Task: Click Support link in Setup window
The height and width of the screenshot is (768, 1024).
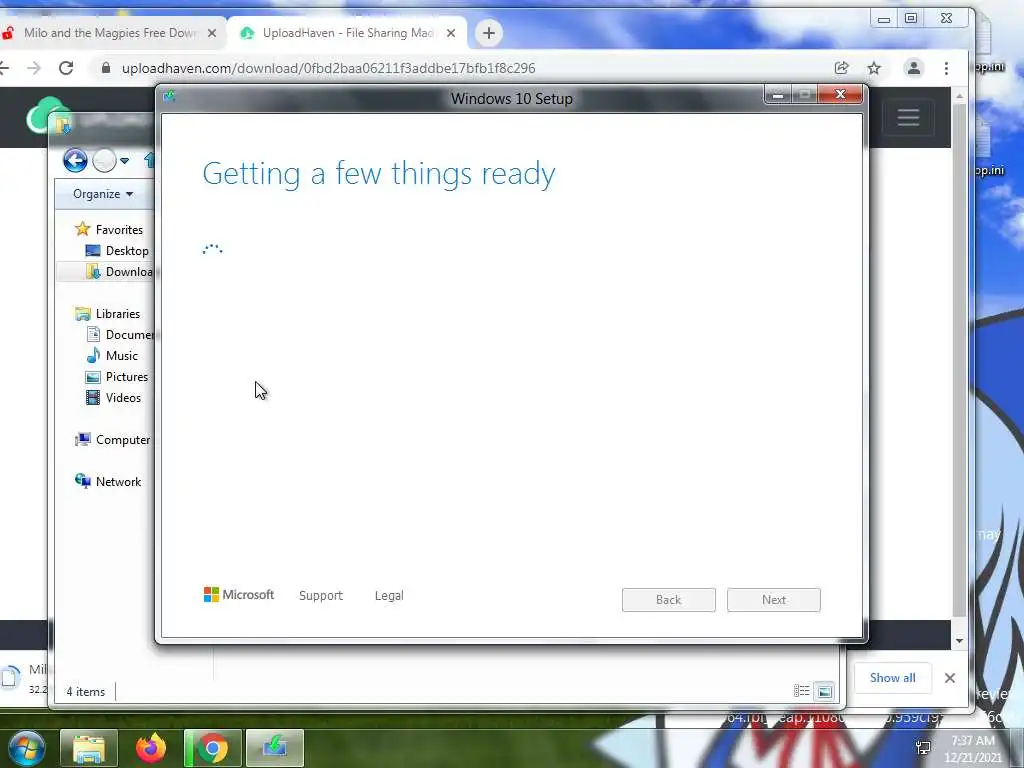Action: (321, 596)
